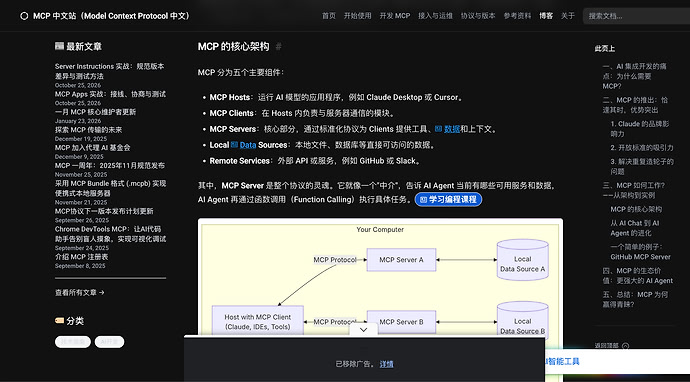Open article Chrome DevTools MCP

tap(110, 234)
